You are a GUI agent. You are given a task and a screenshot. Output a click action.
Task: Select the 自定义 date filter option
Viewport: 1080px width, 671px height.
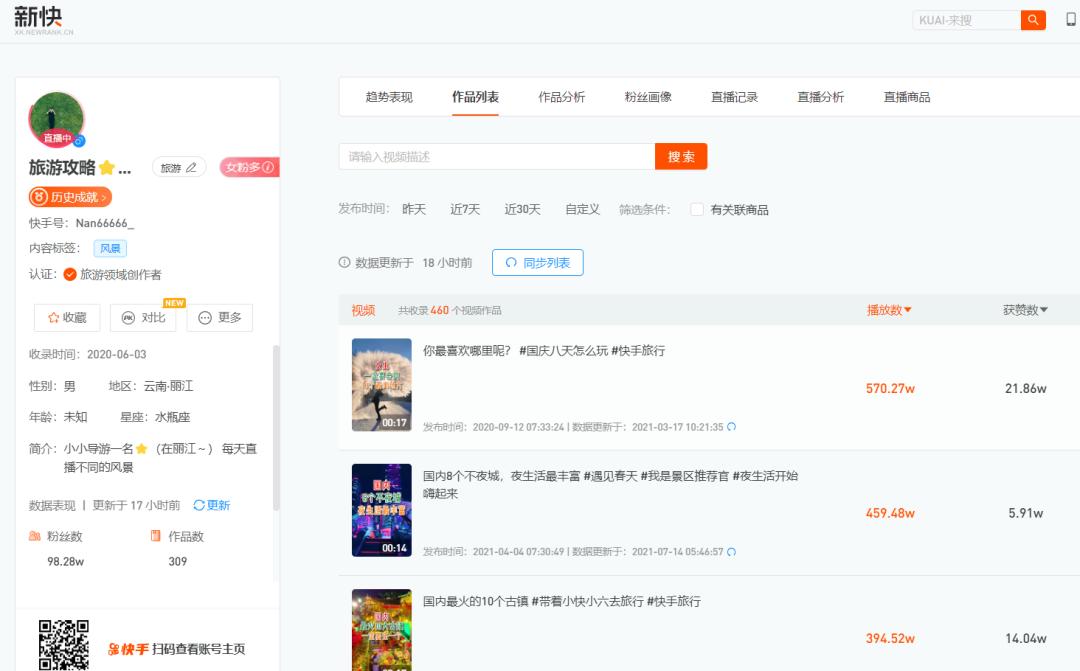point(583,209)
